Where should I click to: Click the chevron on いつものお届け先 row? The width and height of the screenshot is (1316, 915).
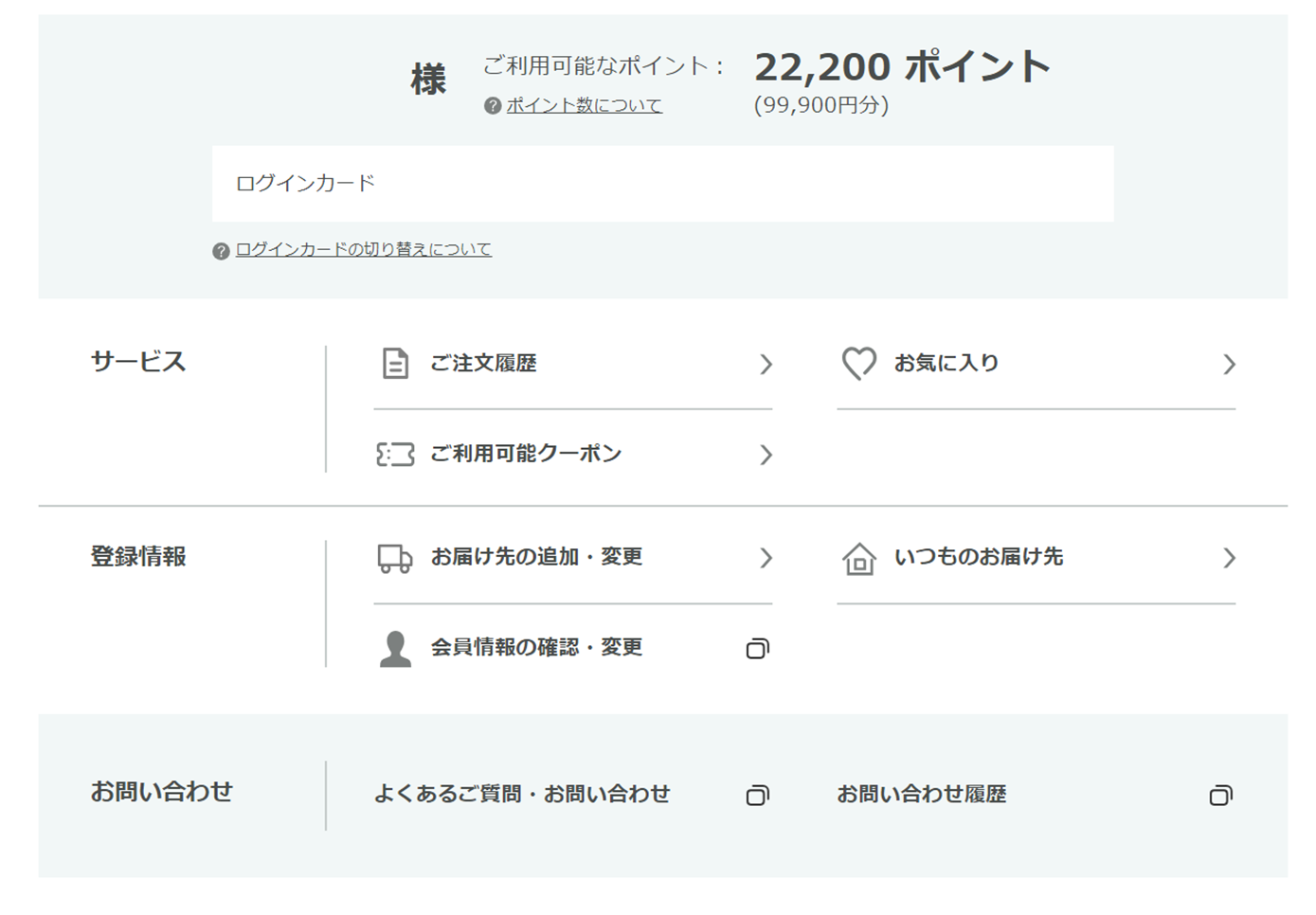pyautogui.click(x=1229, y=559)
